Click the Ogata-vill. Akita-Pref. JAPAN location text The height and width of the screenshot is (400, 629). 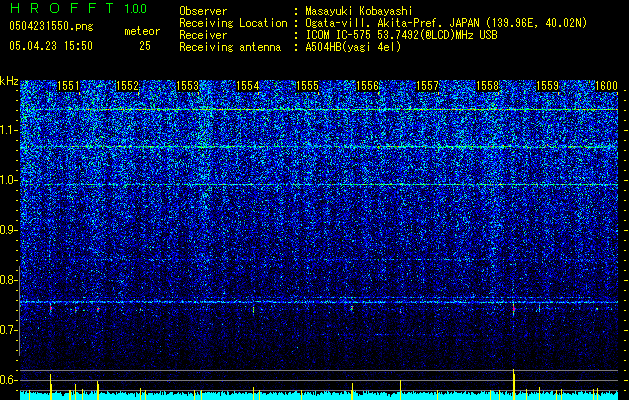click(446, 23)
